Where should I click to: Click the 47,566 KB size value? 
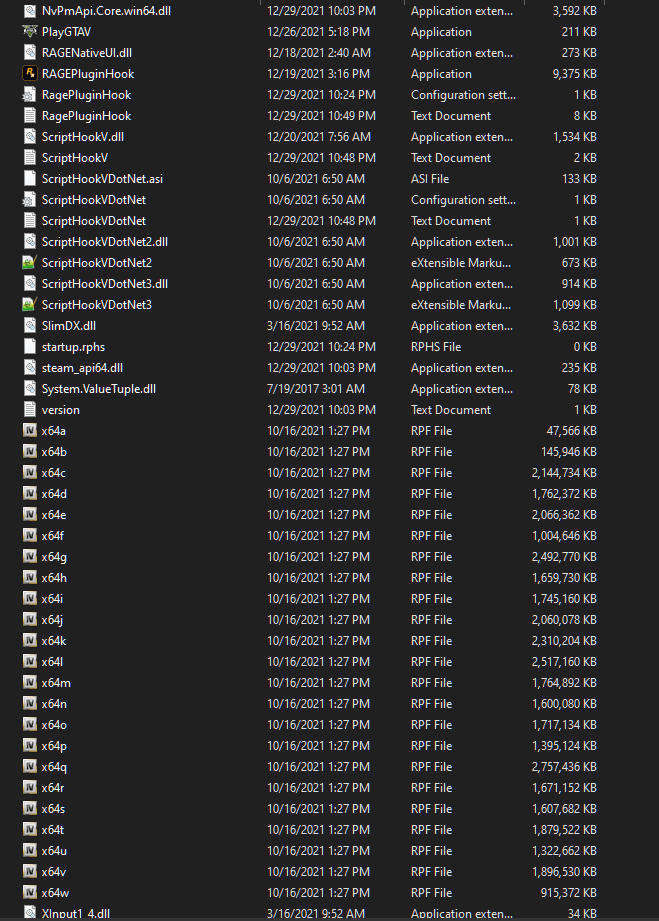point(571,431)
